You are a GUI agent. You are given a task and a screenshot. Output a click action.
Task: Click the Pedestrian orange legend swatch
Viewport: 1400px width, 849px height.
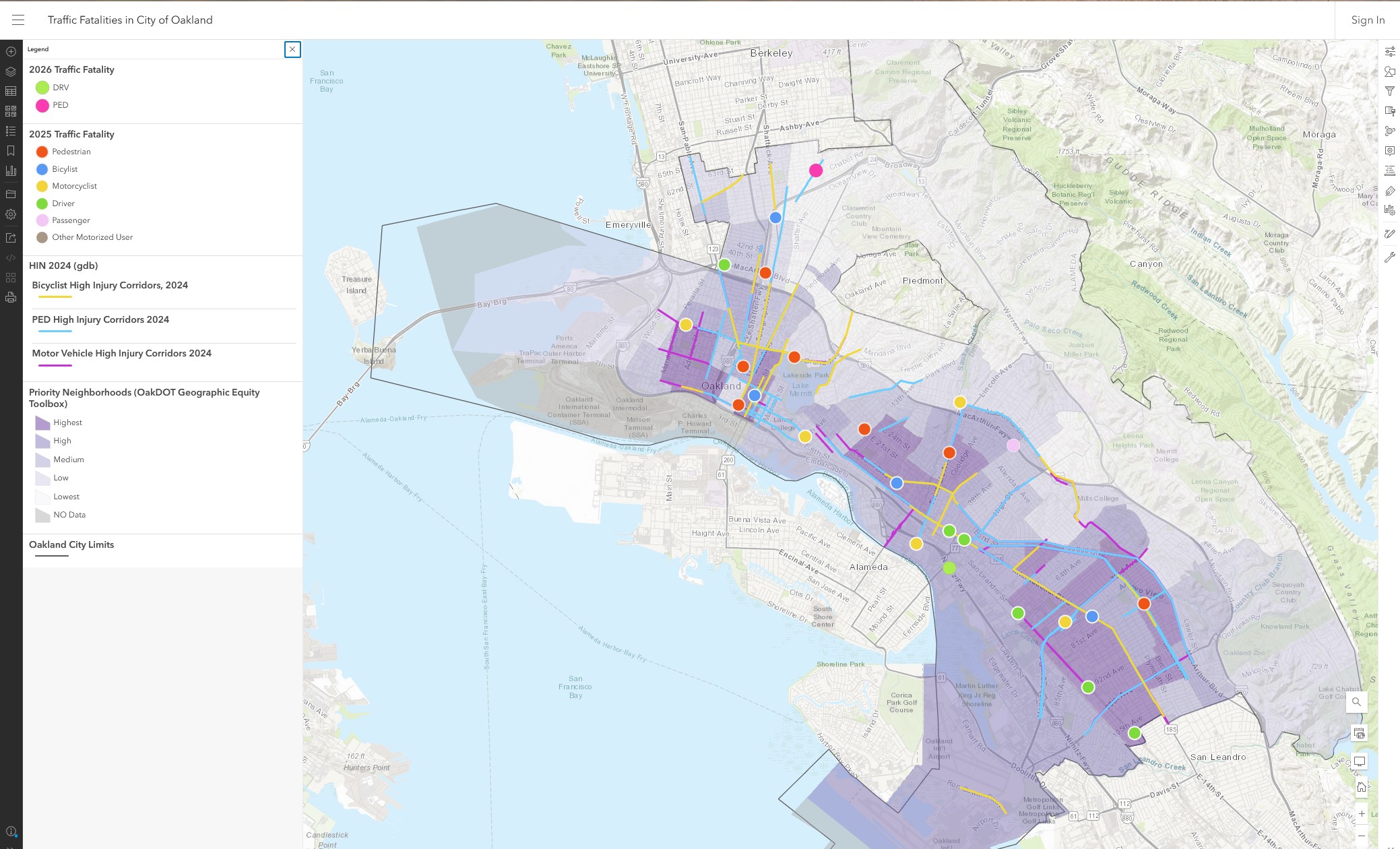(42, 152)
